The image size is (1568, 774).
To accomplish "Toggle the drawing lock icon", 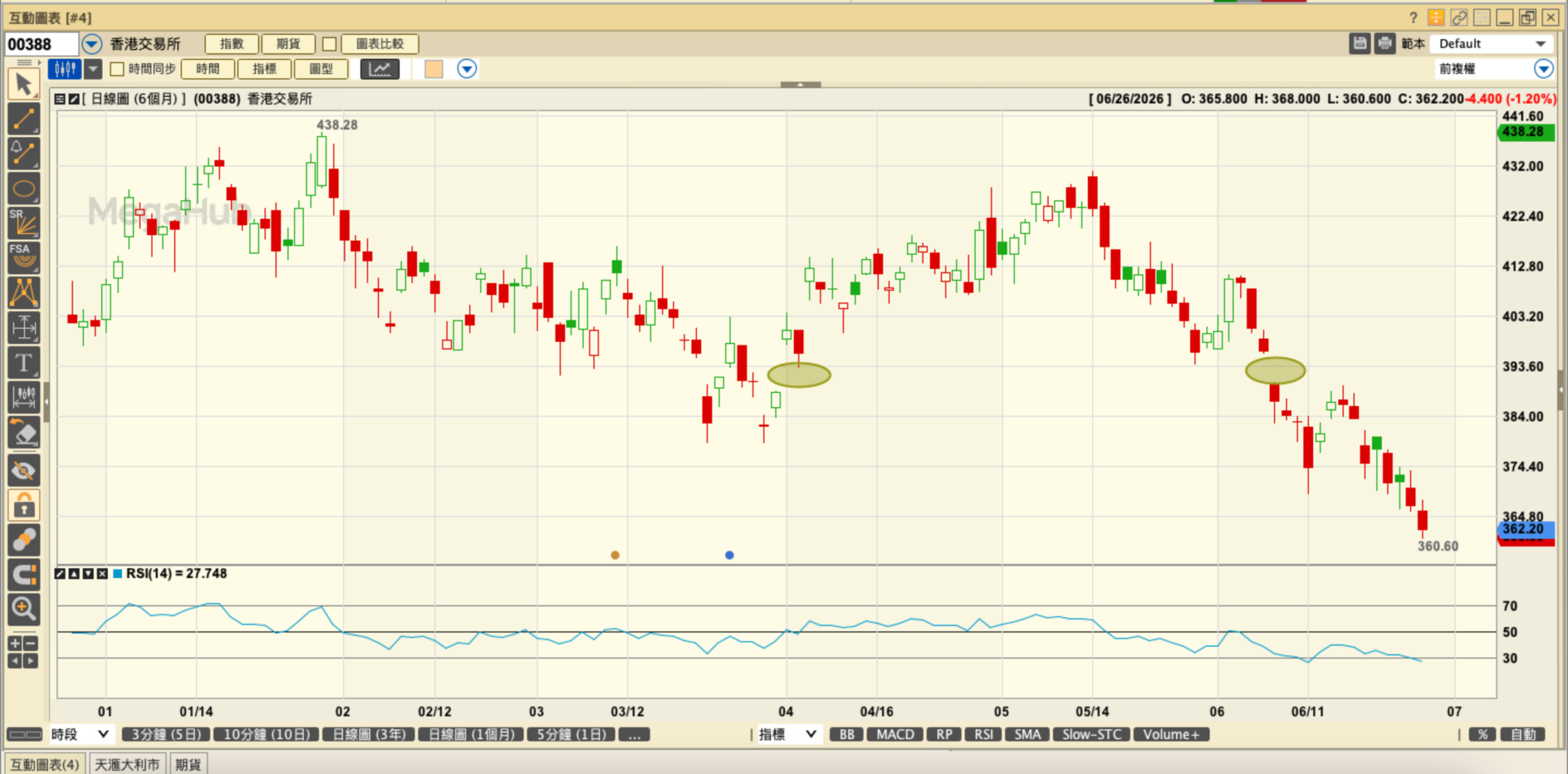I will 24,505.
